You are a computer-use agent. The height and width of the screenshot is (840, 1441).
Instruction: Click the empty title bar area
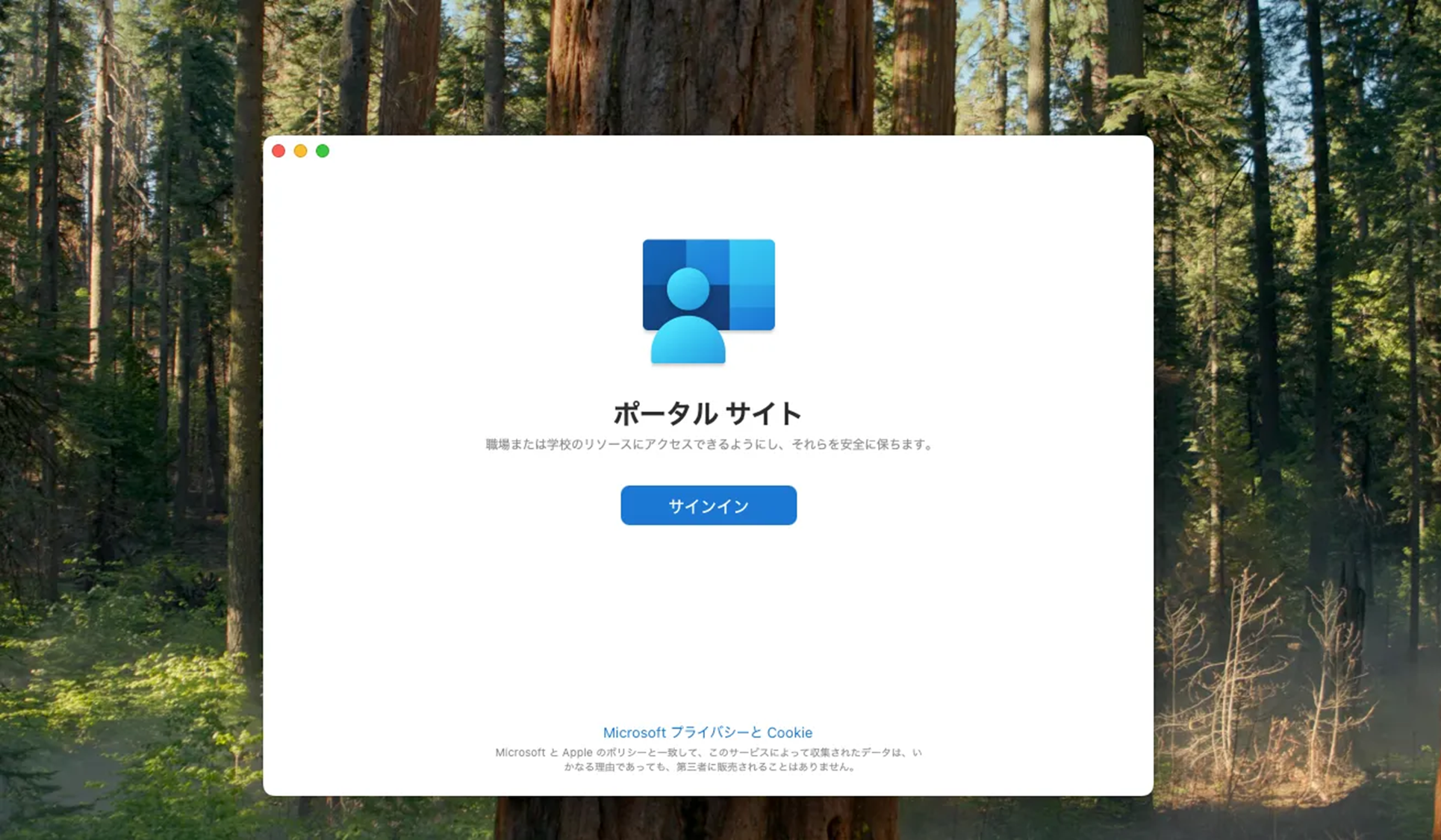tap(708, 151)
